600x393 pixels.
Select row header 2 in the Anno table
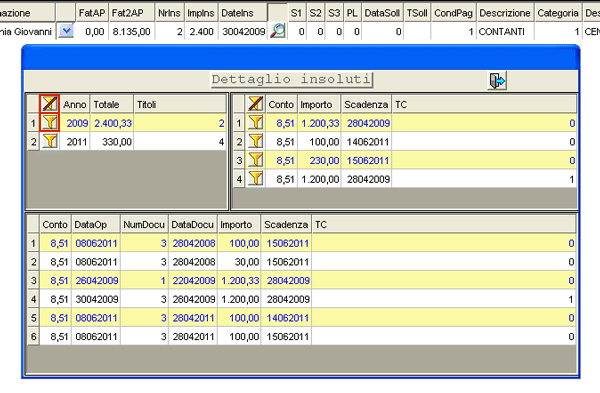tap(33, 142)
